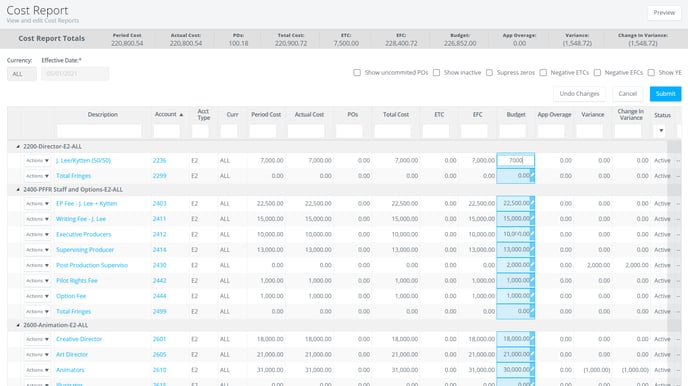
Task: Collapse the 2600-Animation-E2-ALL group
Action: [18, 325]
